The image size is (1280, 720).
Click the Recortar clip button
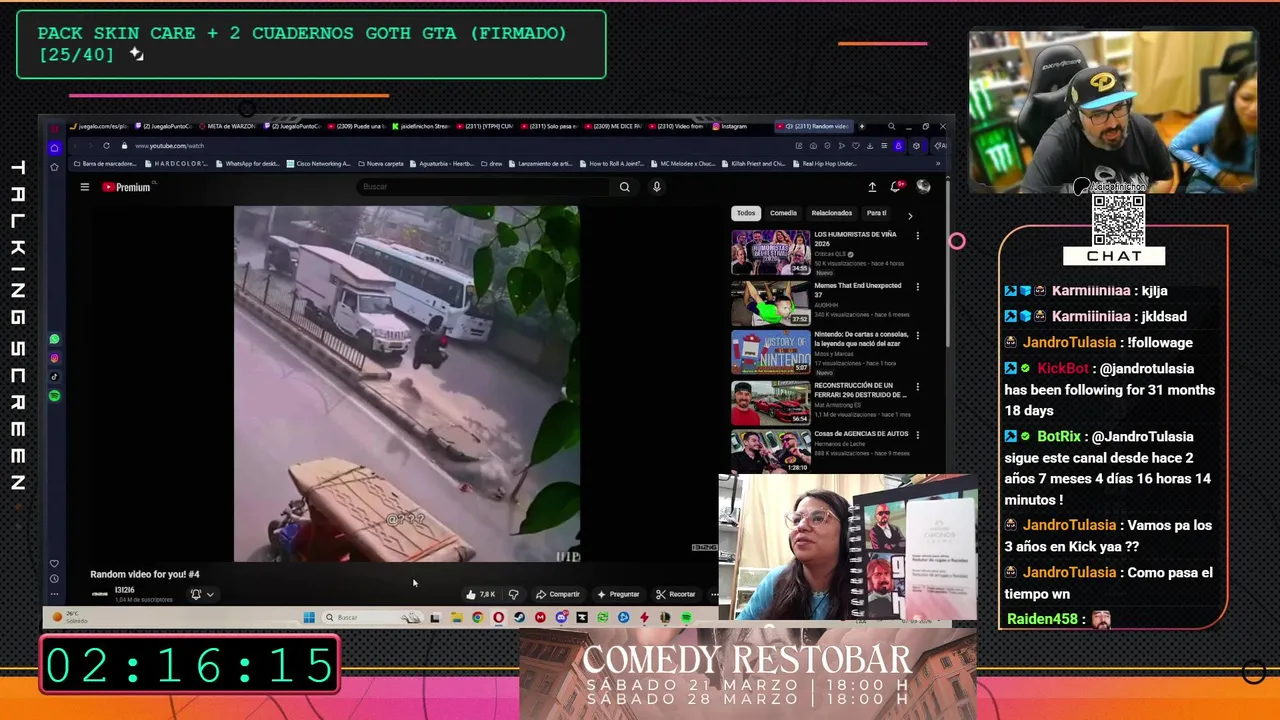pyautogui.click(x=676, y=594)
